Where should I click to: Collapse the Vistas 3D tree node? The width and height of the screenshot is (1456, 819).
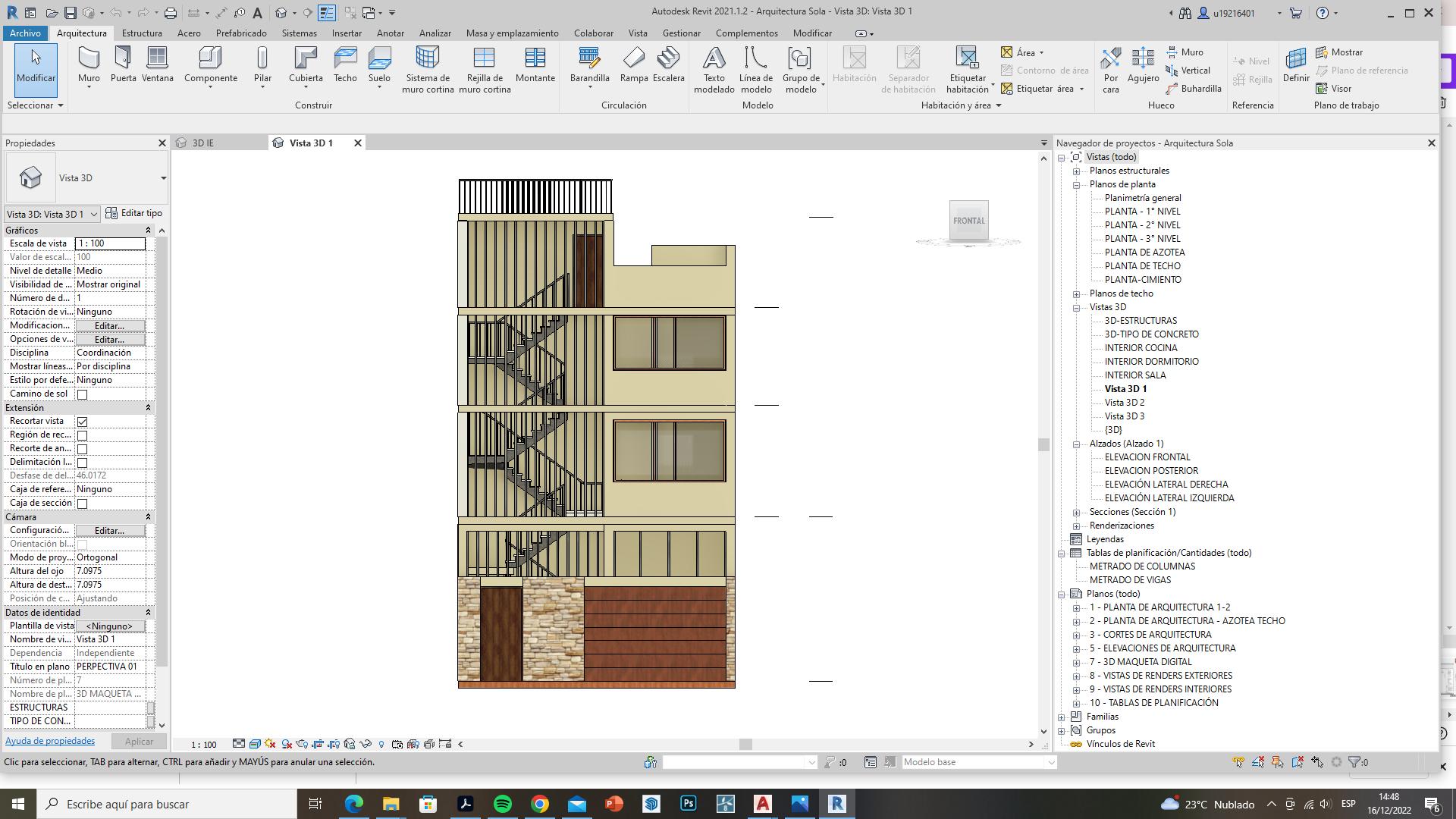(1076, 308)
